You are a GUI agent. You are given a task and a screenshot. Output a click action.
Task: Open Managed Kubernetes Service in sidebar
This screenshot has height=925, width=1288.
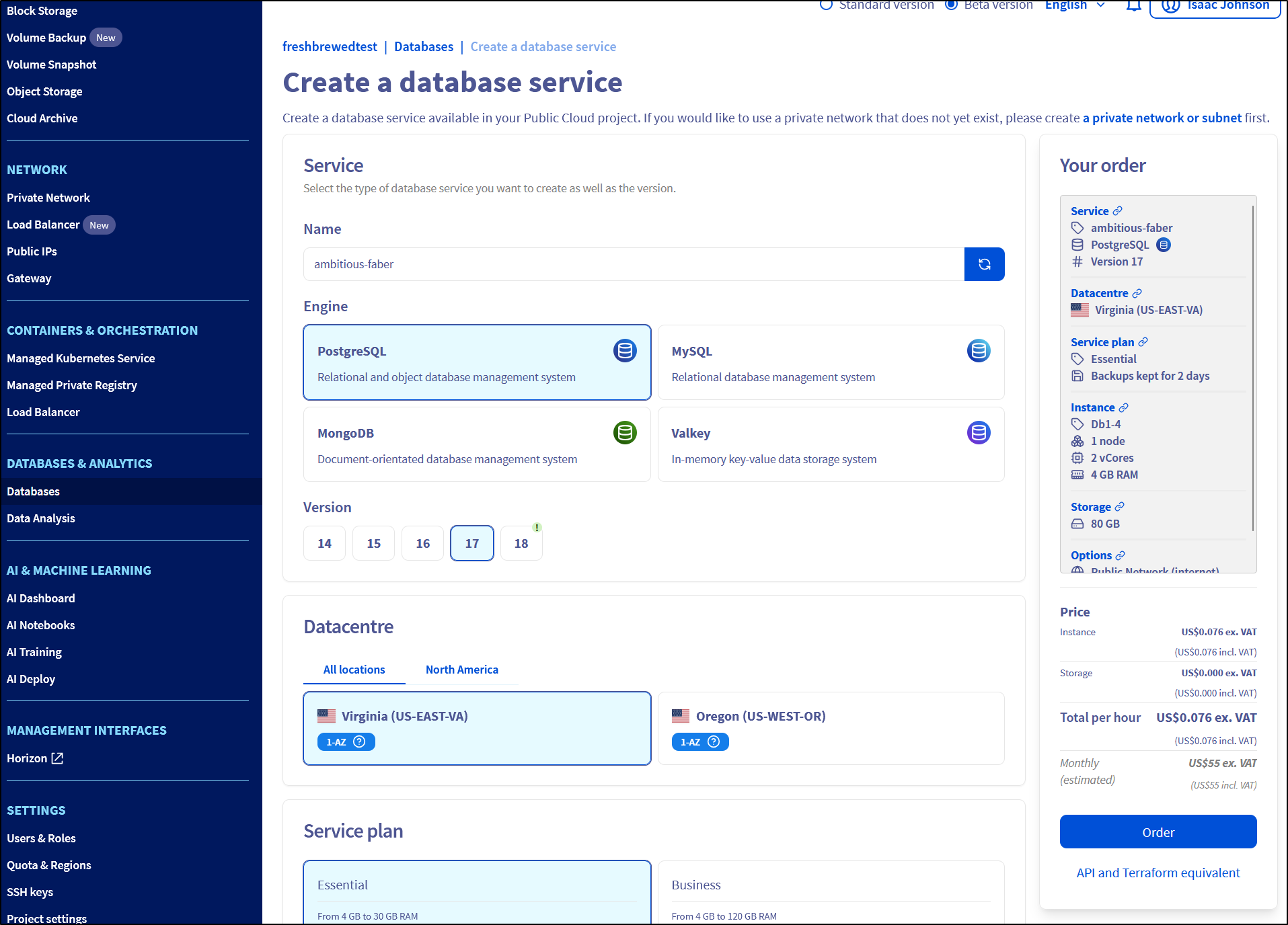coord(81,358)
